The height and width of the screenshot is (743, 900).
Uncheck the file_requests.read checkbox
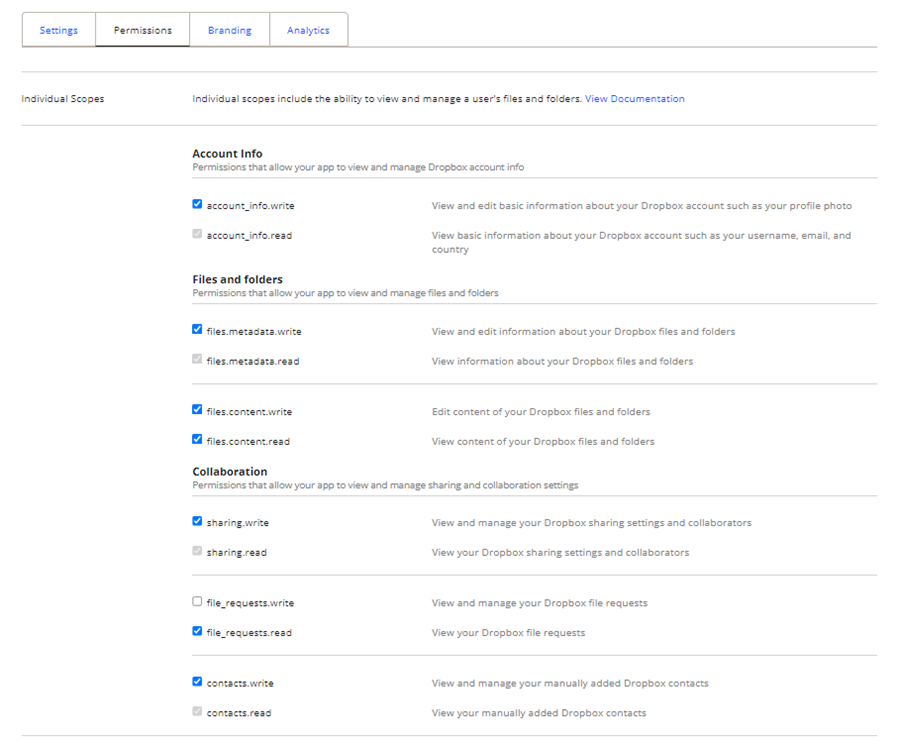[x=197, y=631]
